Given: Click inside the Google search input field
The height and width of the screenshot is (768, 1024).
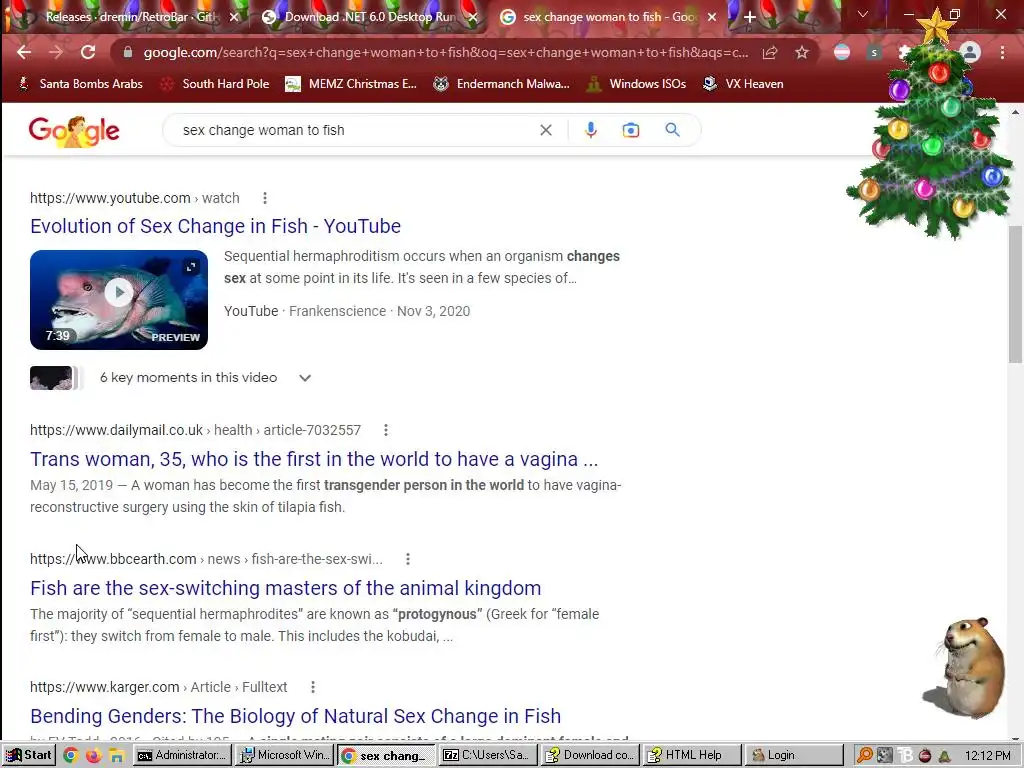Looking at the screenshot, I should pos(353,130).
